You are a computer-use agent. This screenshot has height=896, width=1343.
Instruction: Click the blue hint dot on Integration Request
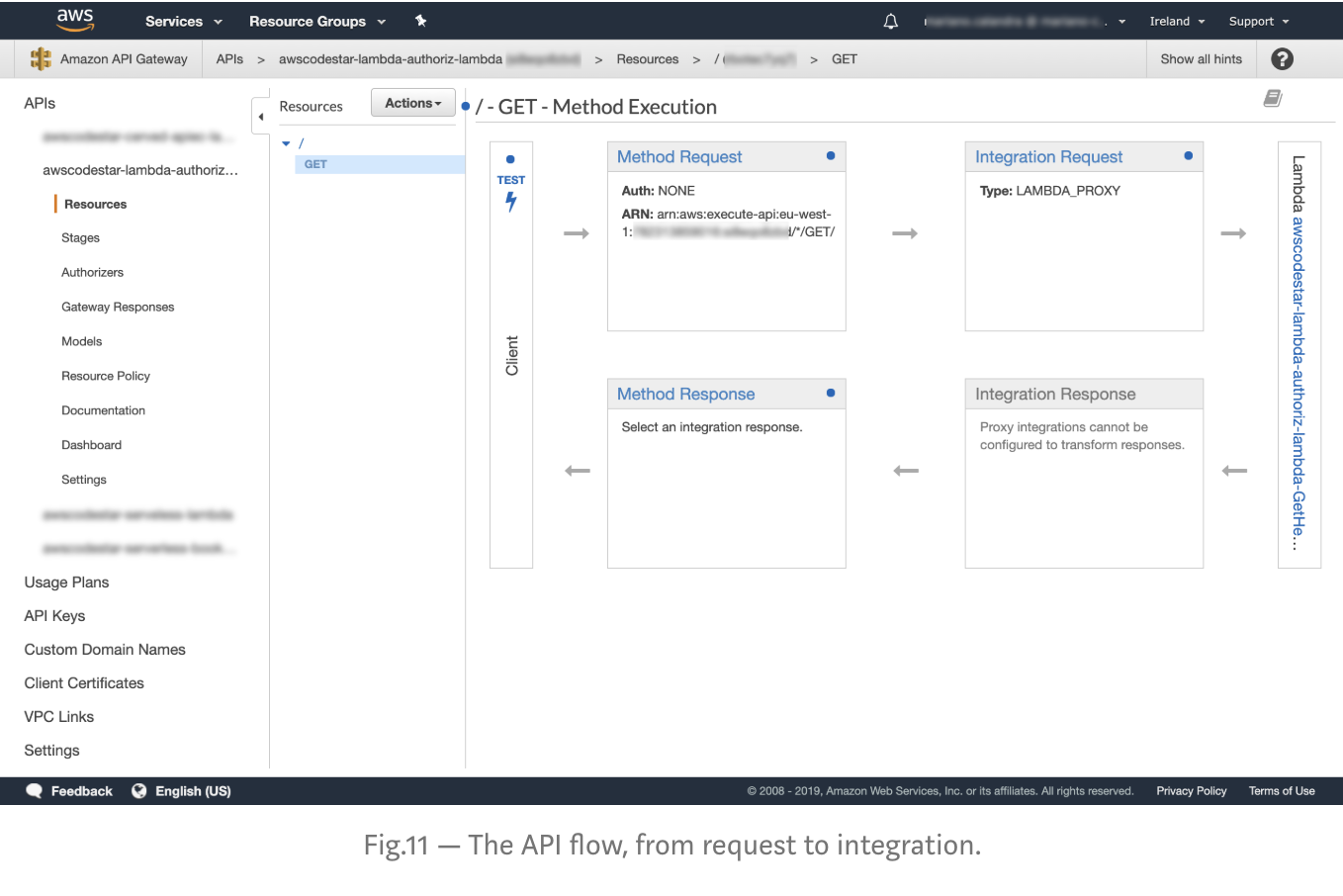(x=1188, y=155)
